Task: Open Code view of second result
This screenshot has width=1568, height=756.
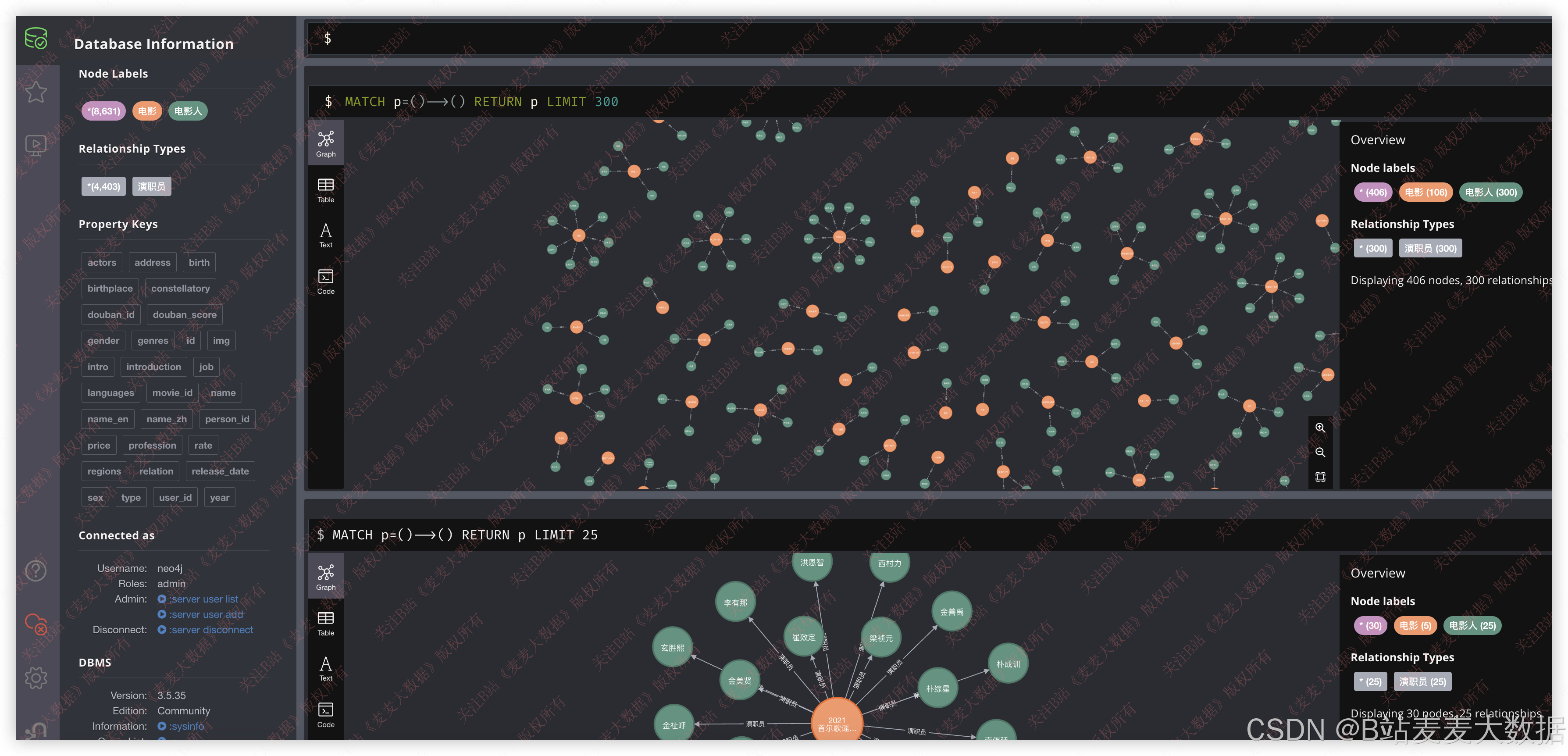Action: click(326, 715)
